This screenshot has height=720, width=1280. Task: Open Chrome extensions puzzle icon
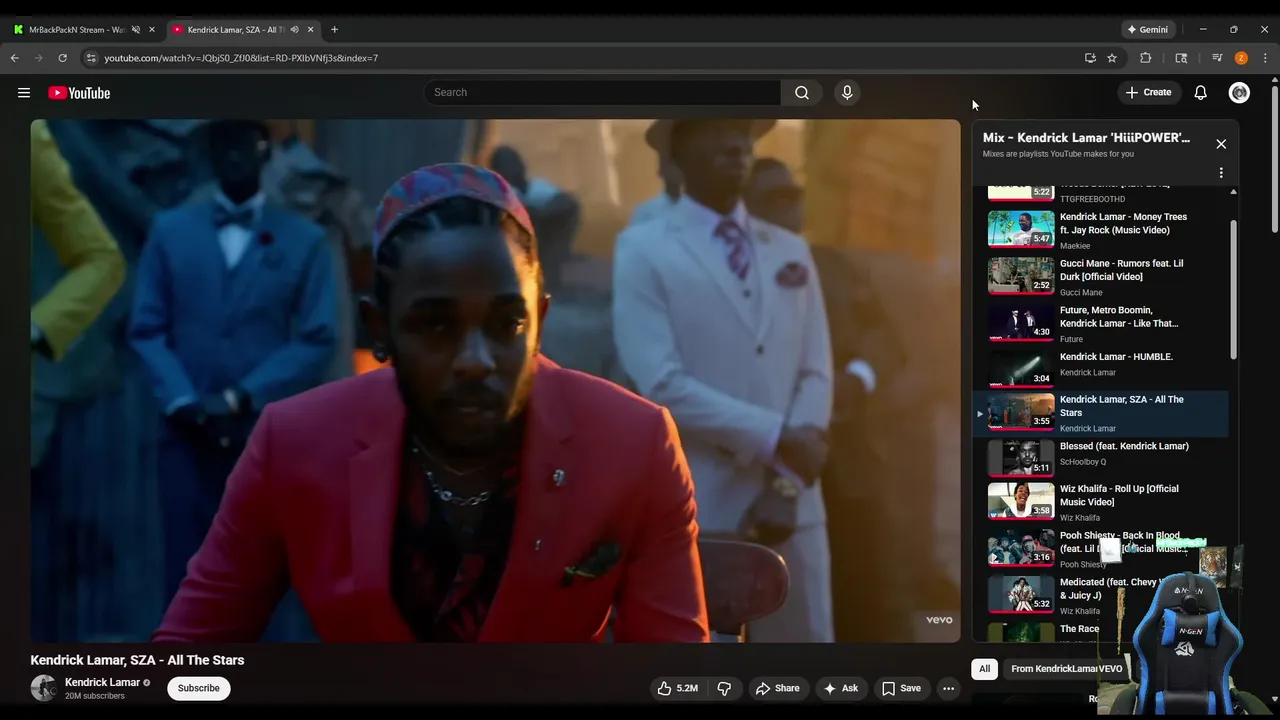(1146, 58)
